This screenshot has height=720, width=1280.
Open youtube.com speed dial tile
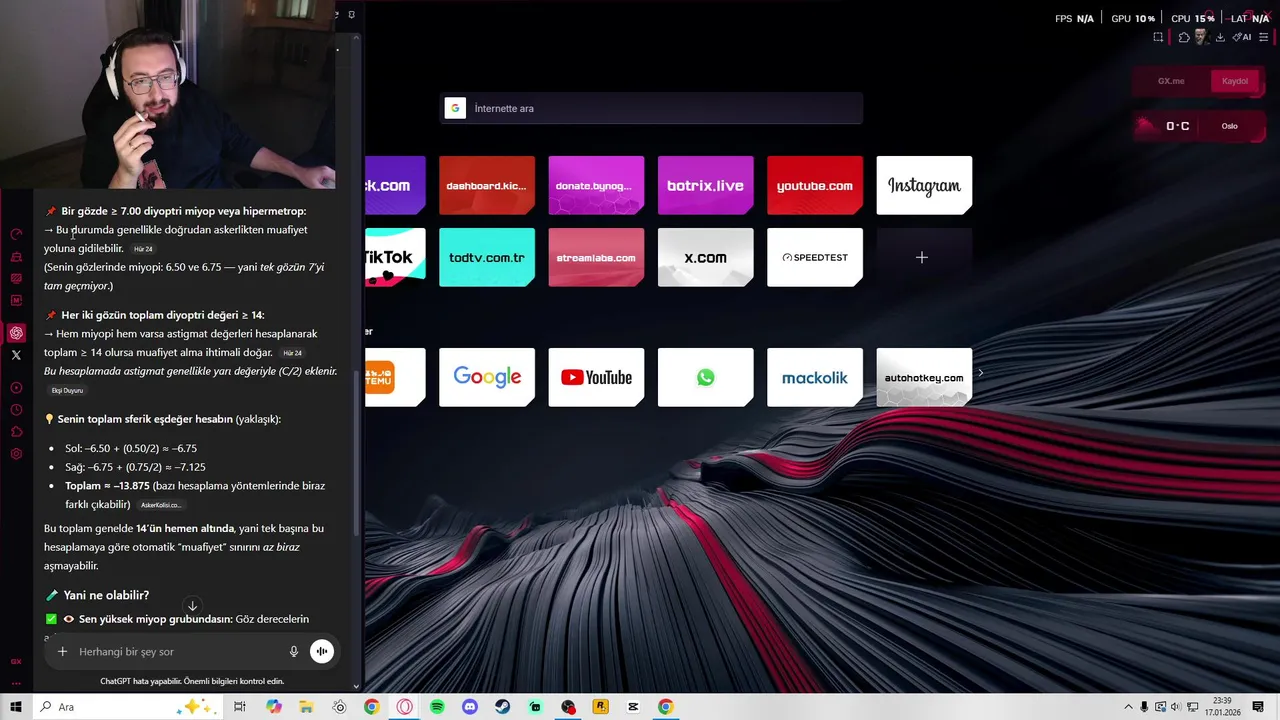point(815,185)
